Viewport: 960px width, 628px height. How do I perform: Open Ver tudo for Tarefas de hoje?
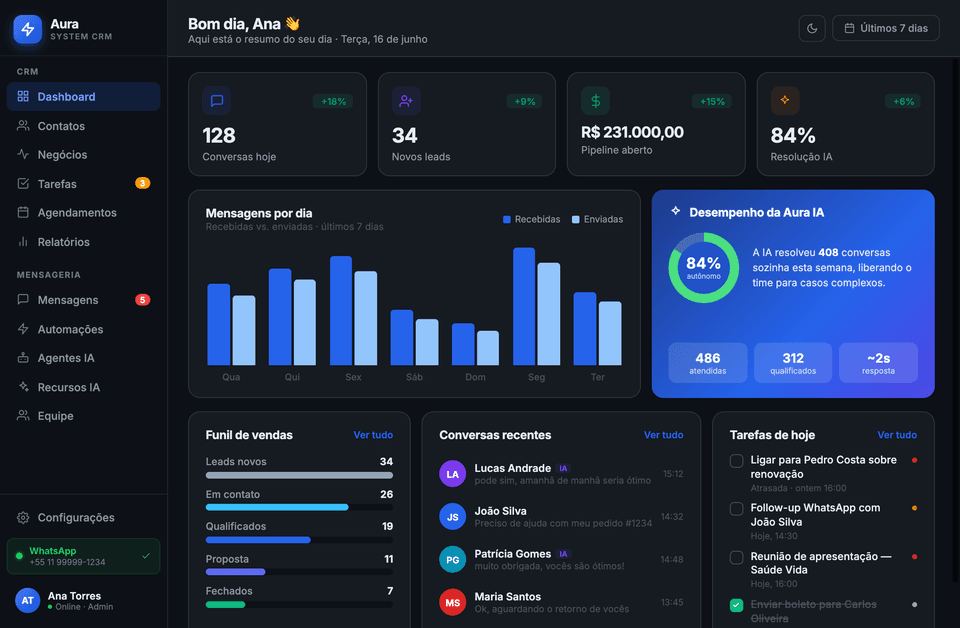[897, 435]
